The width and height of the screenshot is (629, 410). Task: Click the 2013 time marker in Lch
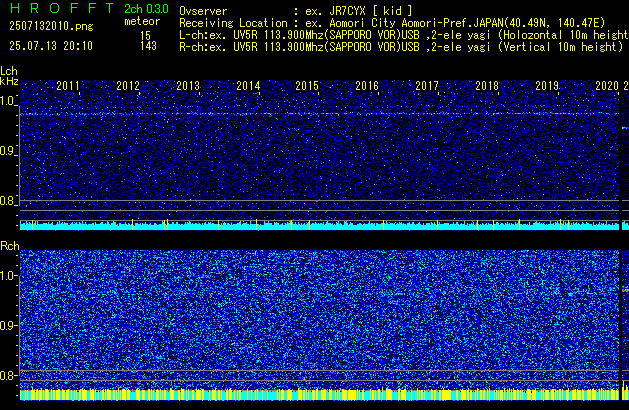click(188, 86)
